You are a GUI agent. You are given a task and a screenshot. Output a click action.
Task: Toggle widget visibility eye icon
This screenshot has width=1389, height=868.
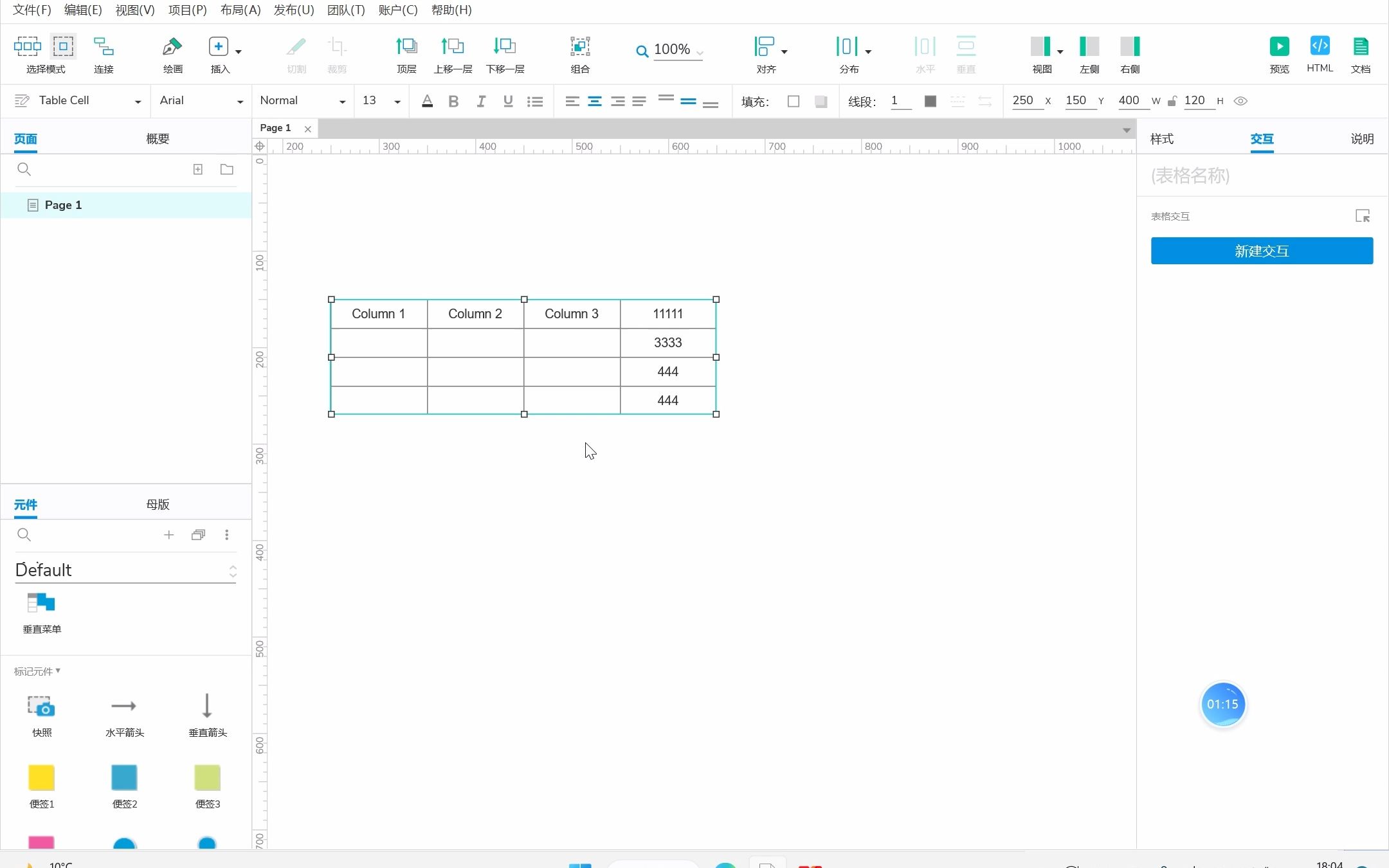click(x=1240, y=101)
